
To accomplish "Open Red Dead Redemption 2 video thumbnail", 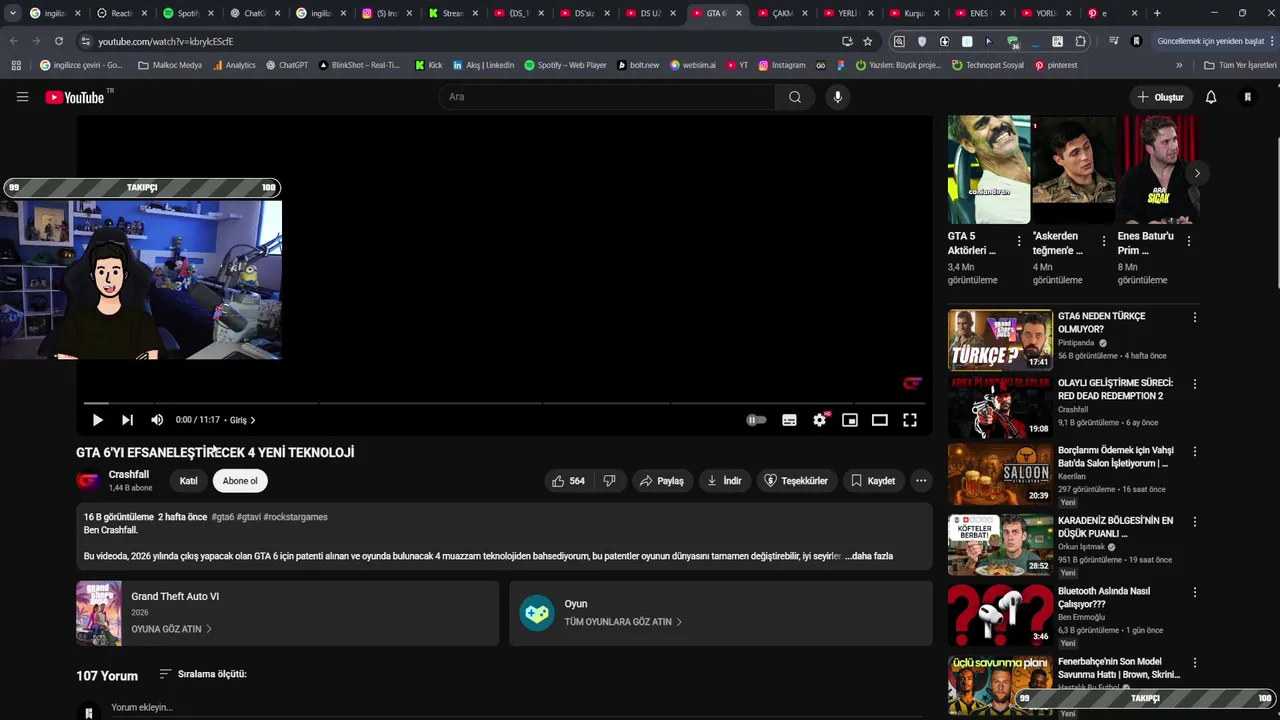I will click(x=1000, y=408).
